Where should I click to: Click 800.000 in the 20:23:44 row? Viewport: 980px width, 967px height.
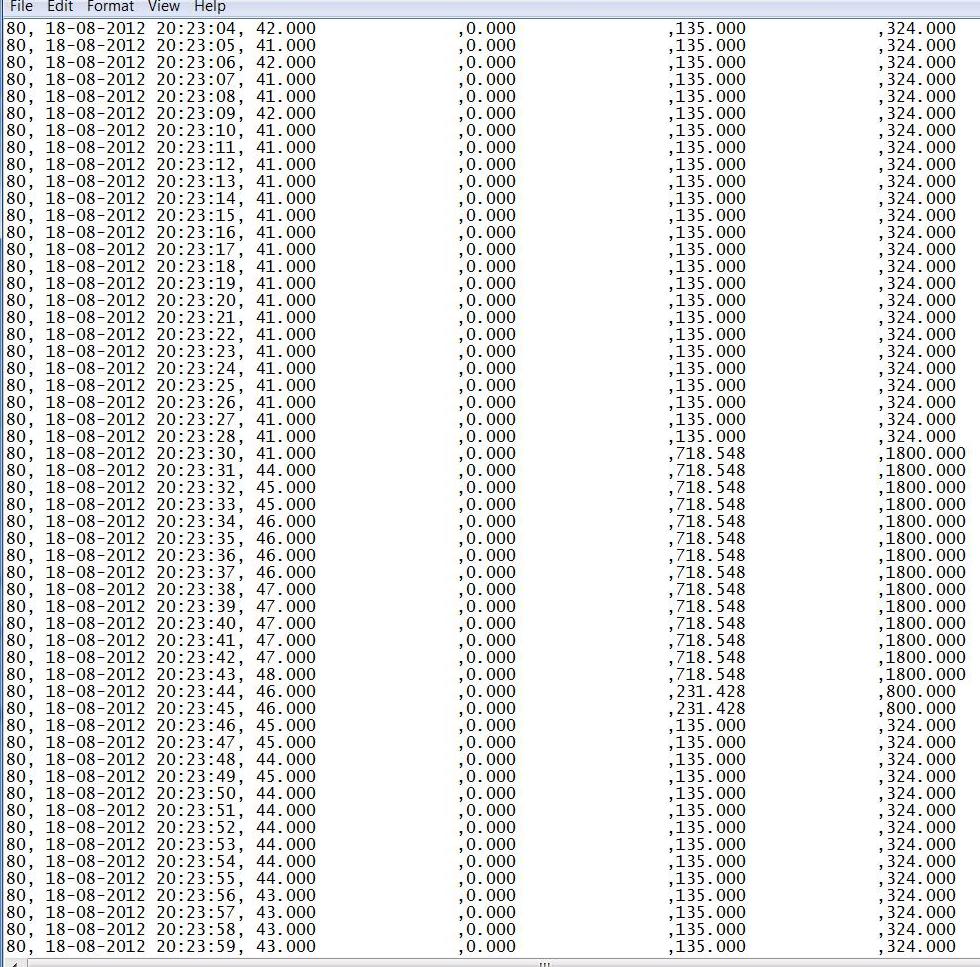pos(921,691)
